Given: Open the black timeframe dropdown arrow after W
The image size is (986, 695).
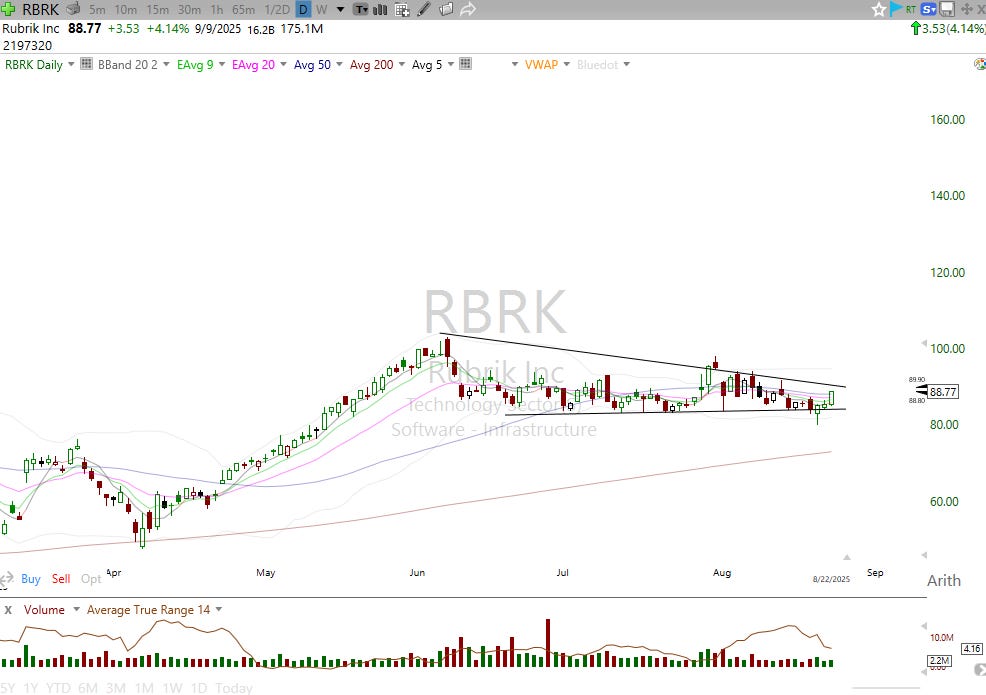Looking at the screenshot, I should pyautogui.click(x=340, y=10).
